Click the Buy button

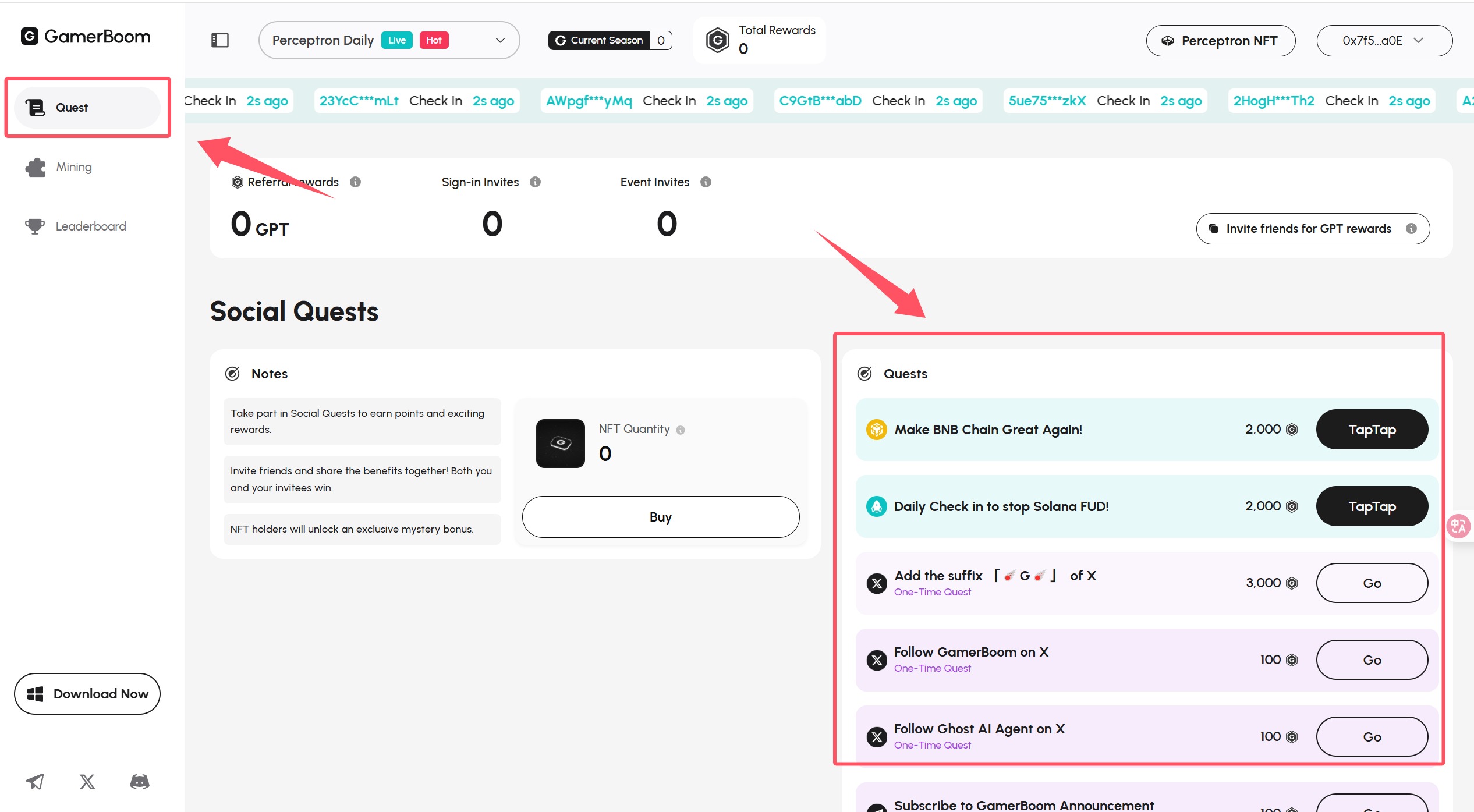click(661, 517)
